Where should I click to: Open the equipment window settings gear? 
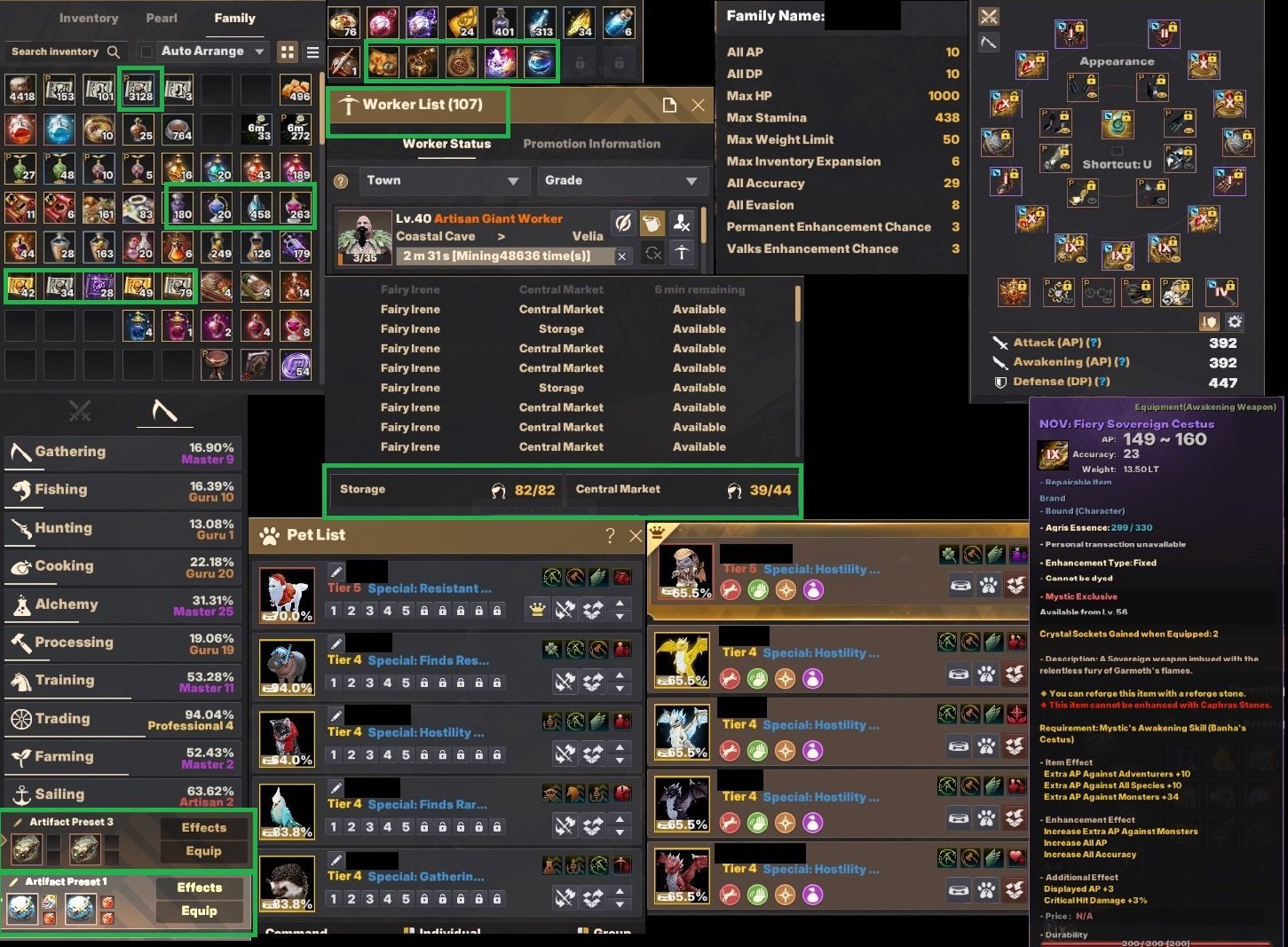1234,321
